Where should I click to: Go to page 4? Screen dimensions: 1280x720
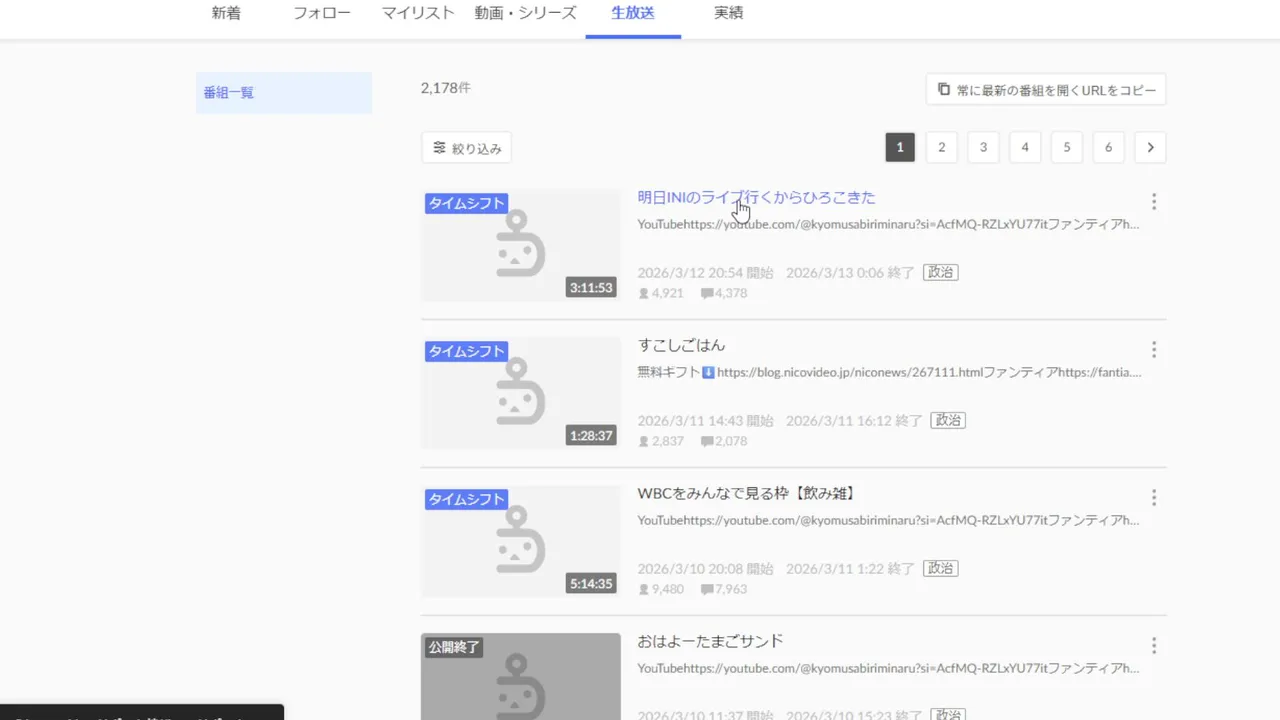coord(1025,147)
